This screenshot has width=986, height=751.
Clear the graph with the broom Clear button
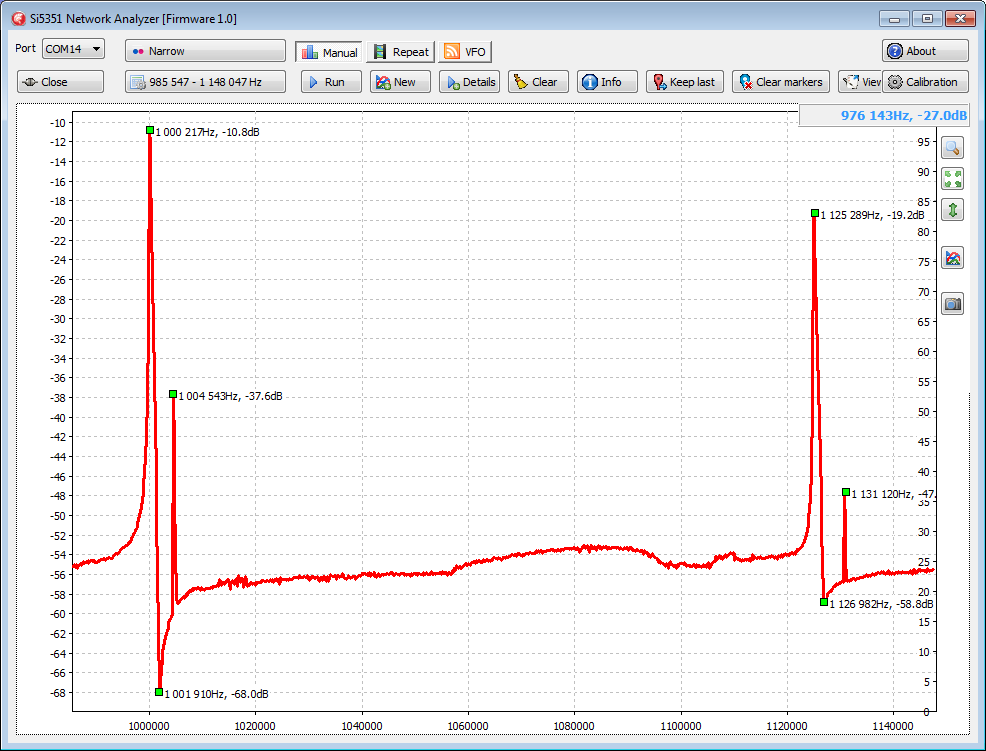538,82
